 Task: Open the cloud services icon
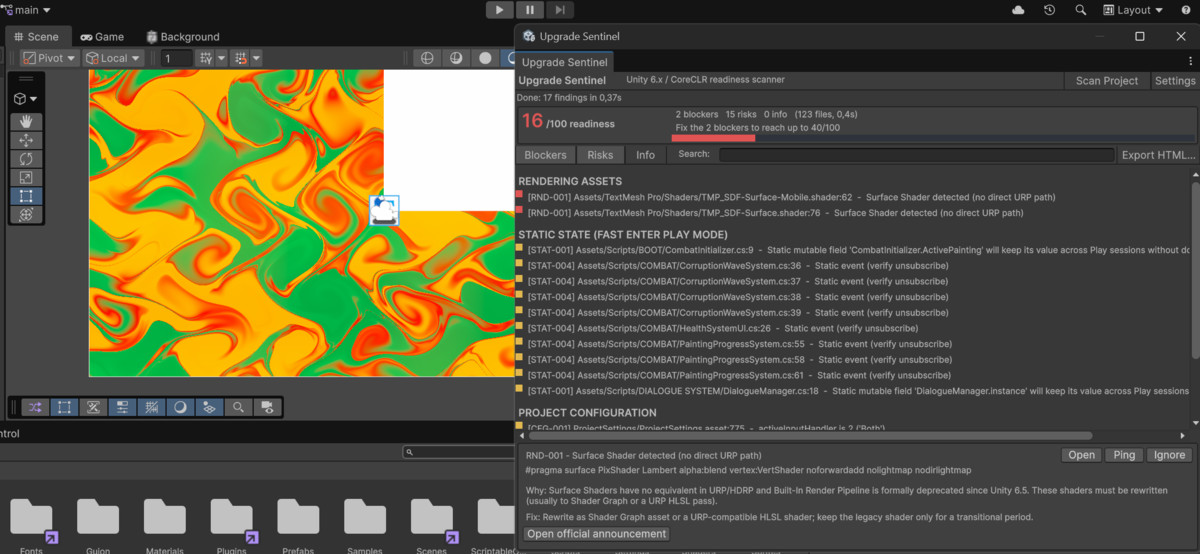[x=1018, y=10]
